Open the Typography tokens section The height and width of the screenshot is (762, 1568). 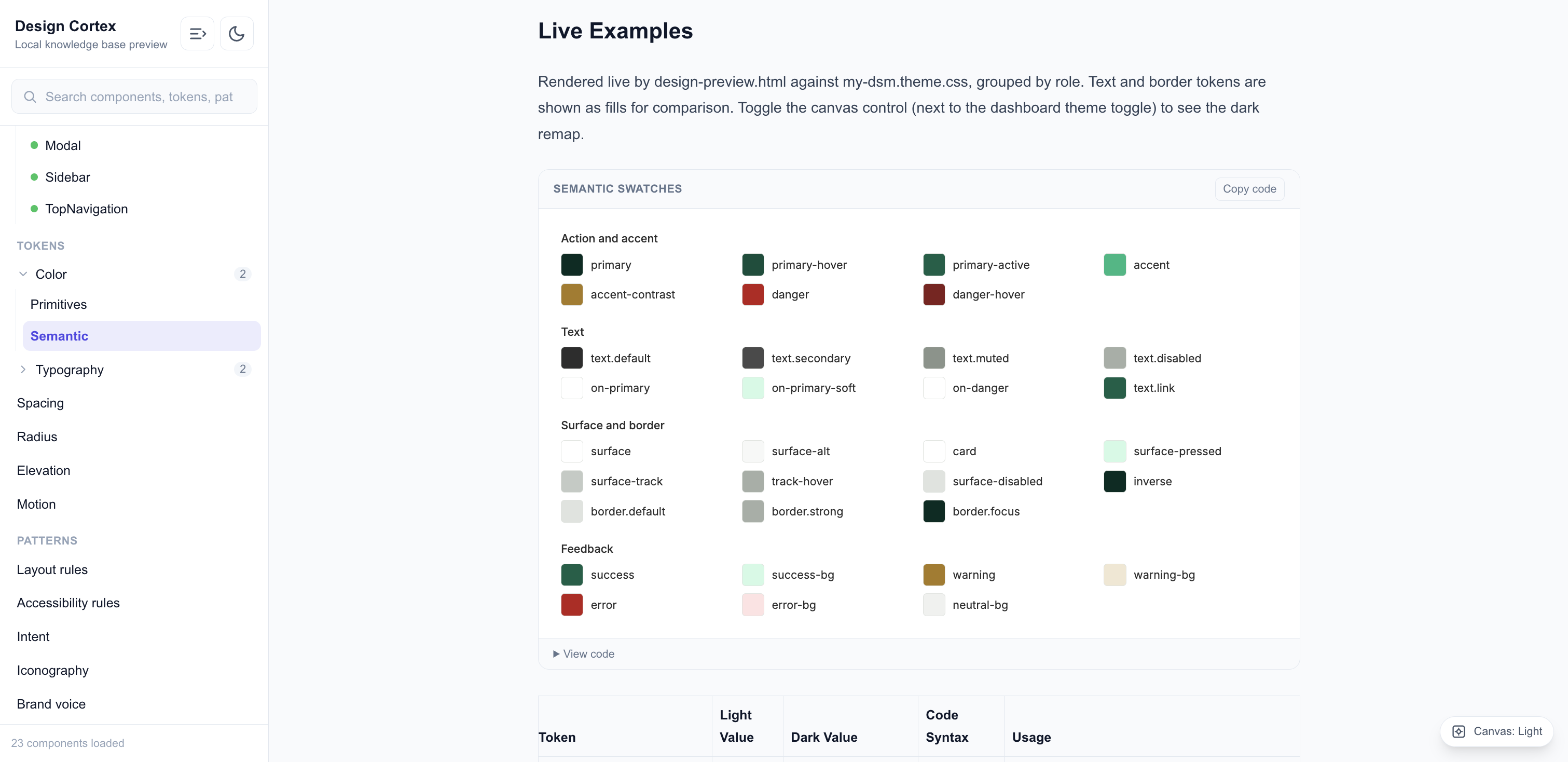coord(70,370)
